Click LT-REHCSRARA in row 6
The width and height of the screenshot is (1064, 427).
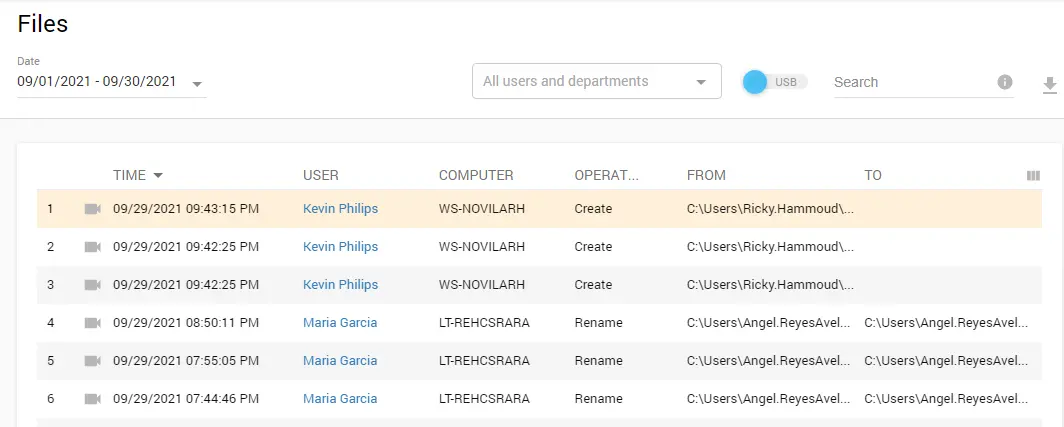(x=484, y=398)
